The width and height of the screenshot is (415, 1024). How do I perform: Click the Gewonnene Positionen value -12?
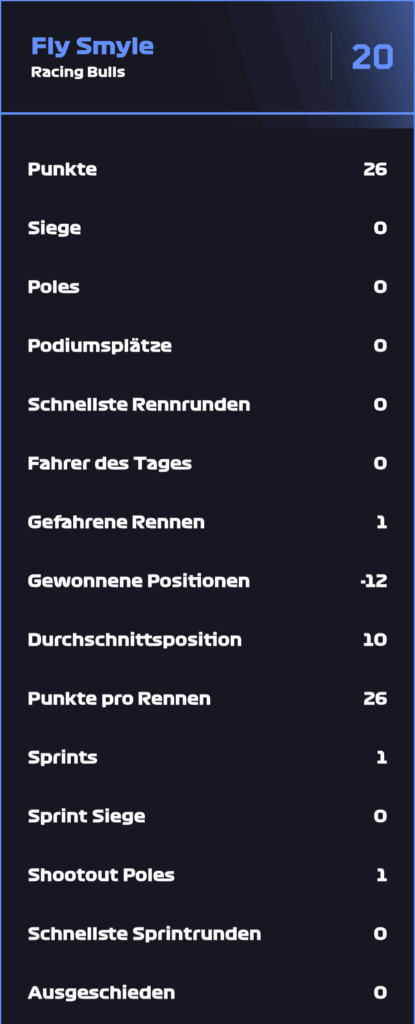click(x=374, y=581)
